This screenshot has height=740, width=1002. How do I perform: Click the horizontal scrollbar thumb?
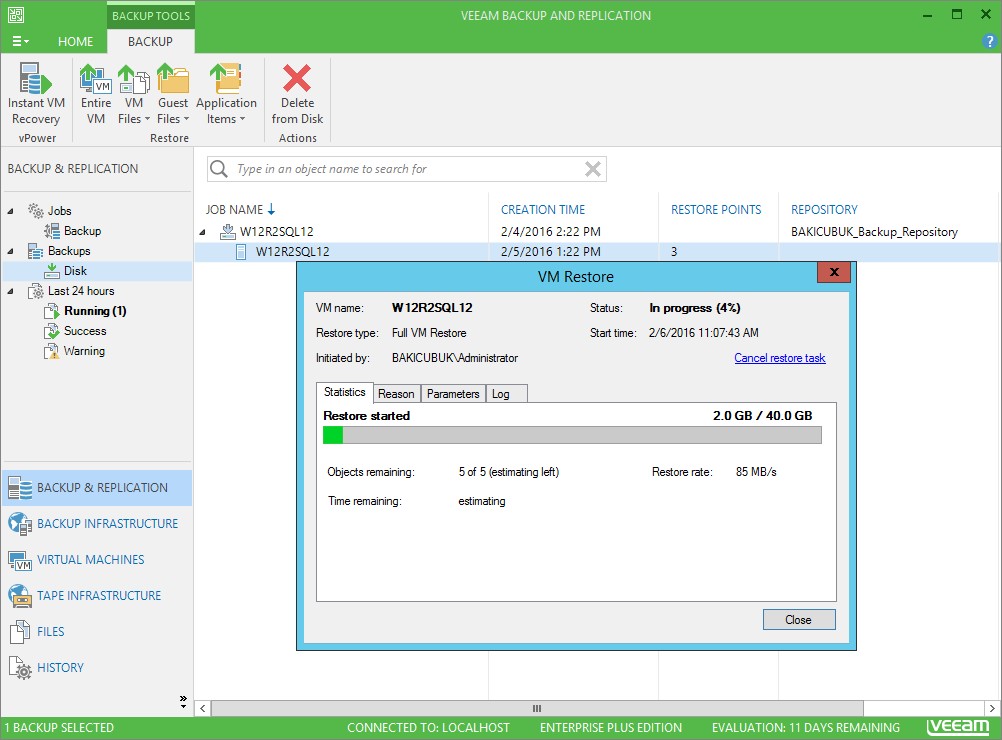pos(537,708)
